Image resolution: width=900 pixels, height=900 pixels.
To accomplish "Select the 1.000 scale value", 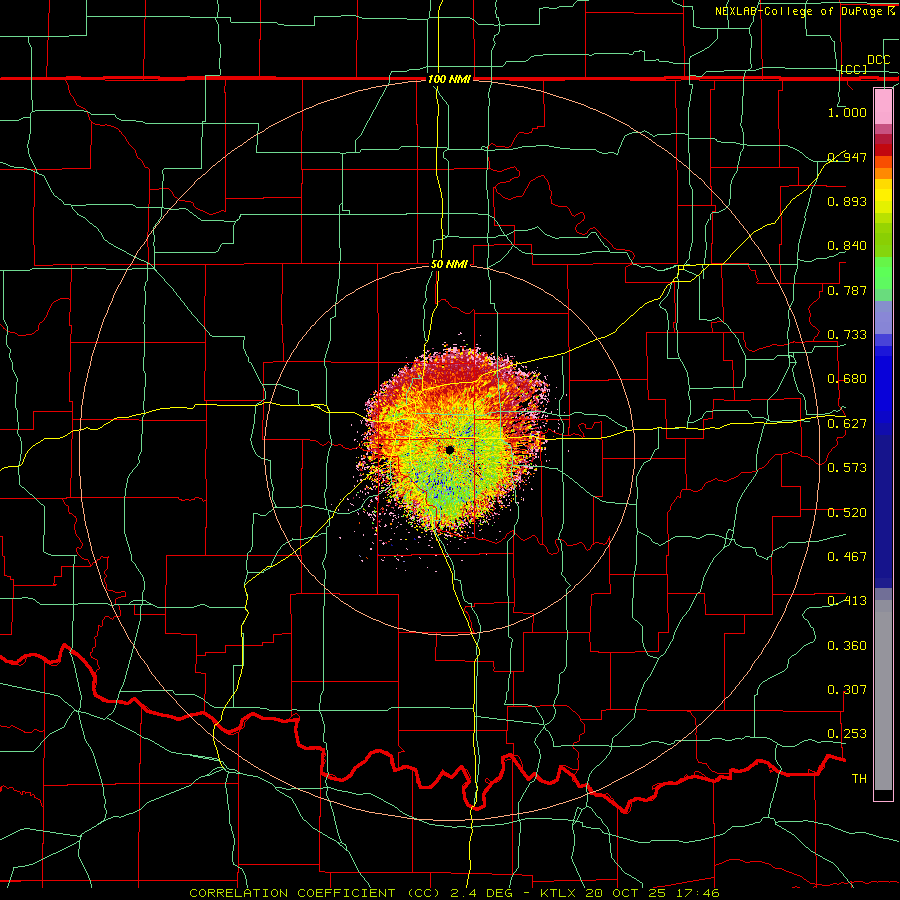I will [x=847, y=112].
